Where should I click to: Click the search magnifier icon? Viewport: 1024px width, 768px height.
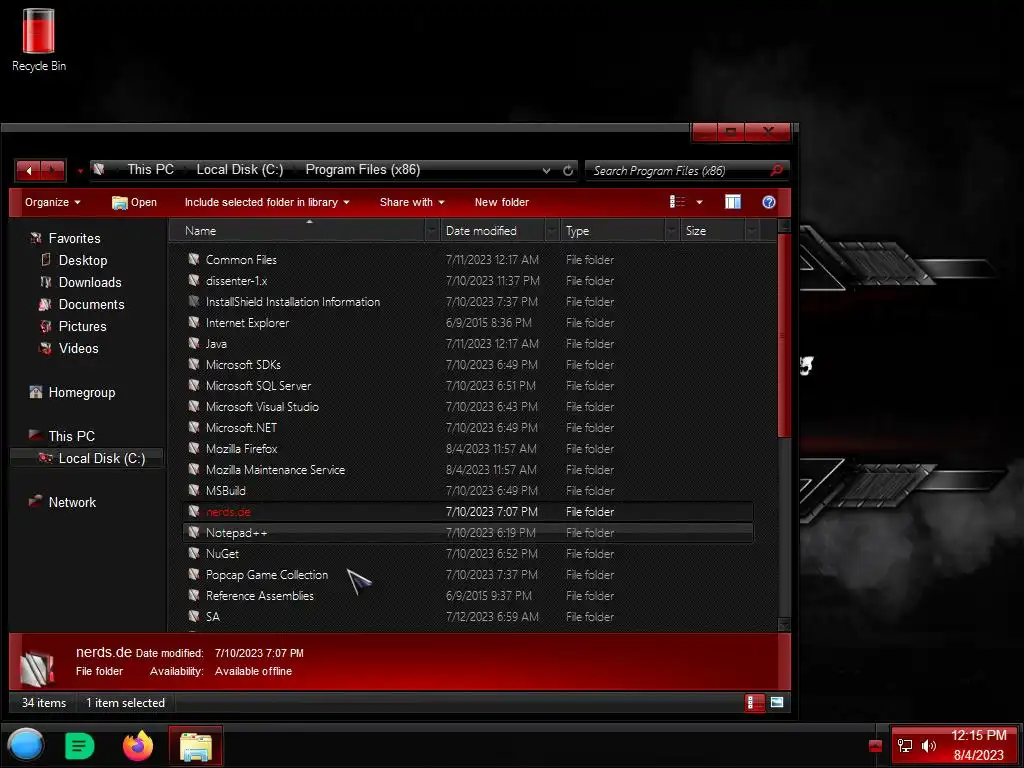click(x=776, y=170)
